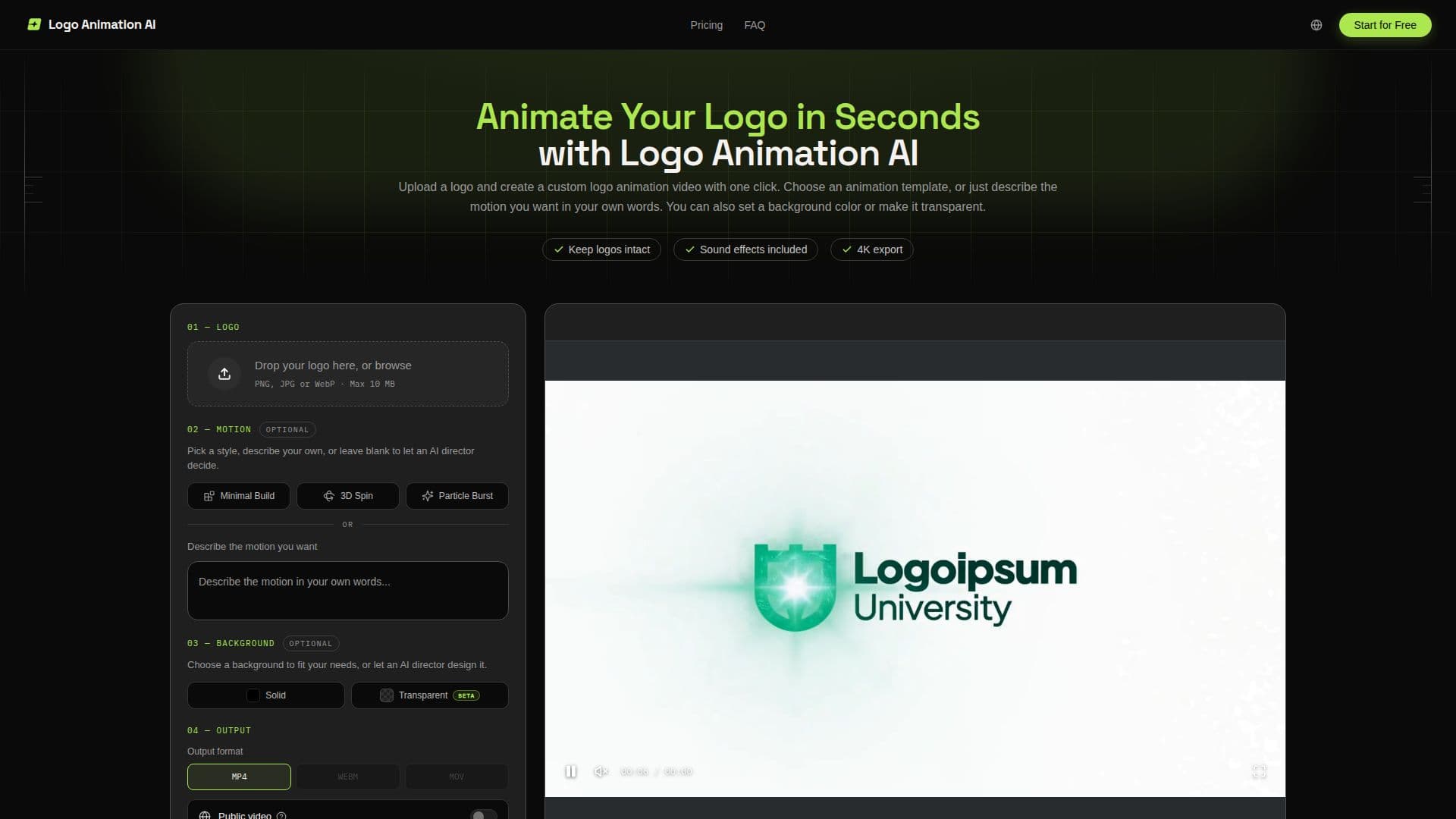Choose the Solid background option
Image resolution: width=1456 pixels, height=819 pixels.
(266, 695)
